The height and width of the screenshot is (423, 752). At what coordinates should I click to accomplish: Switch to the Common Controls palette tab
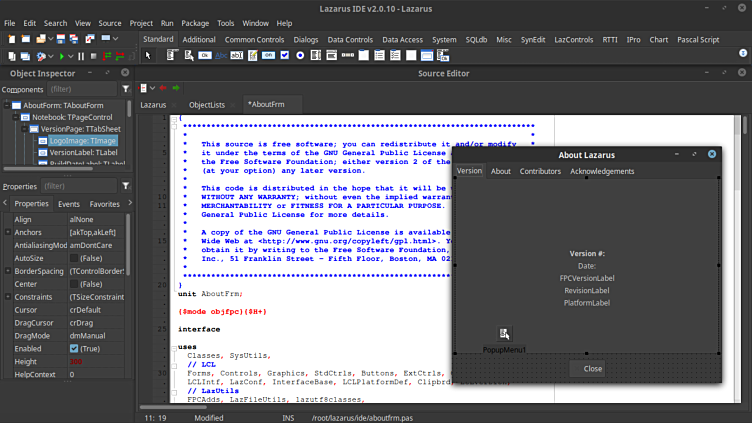[254, 39]
